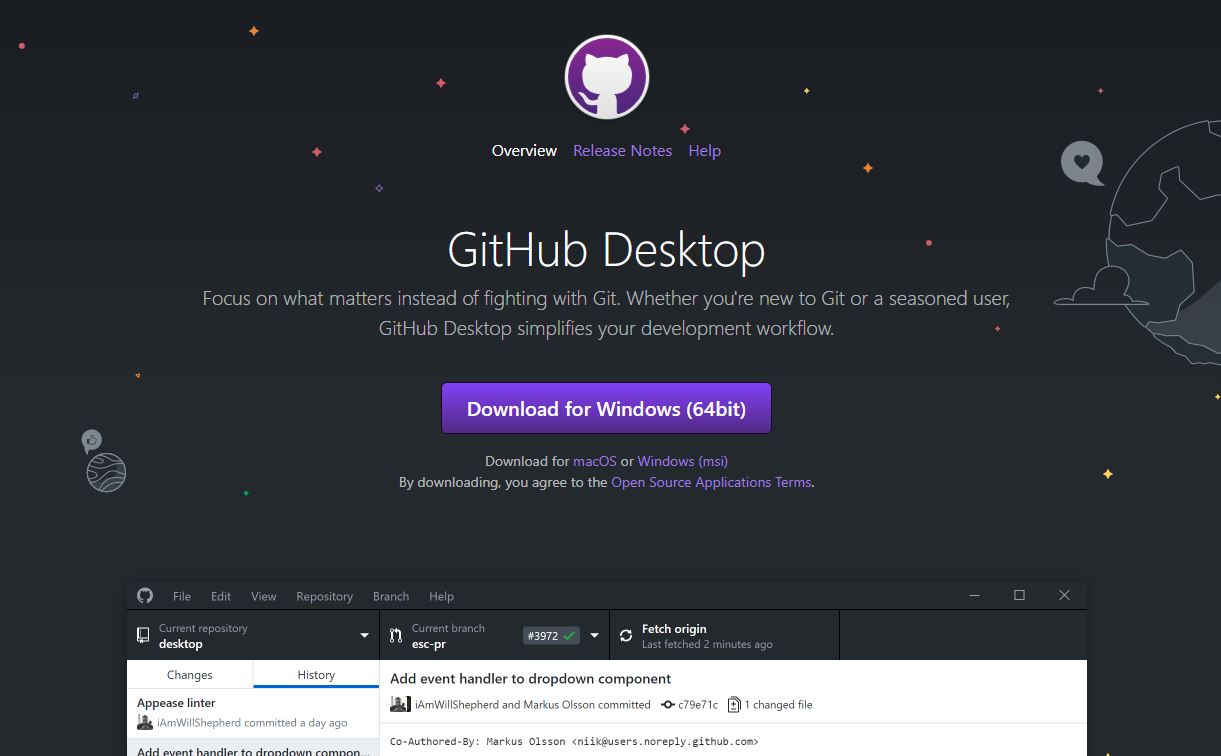Click the c79e71c commit hash text
This screenshot has width=1221, height=756.
(698, 704)
